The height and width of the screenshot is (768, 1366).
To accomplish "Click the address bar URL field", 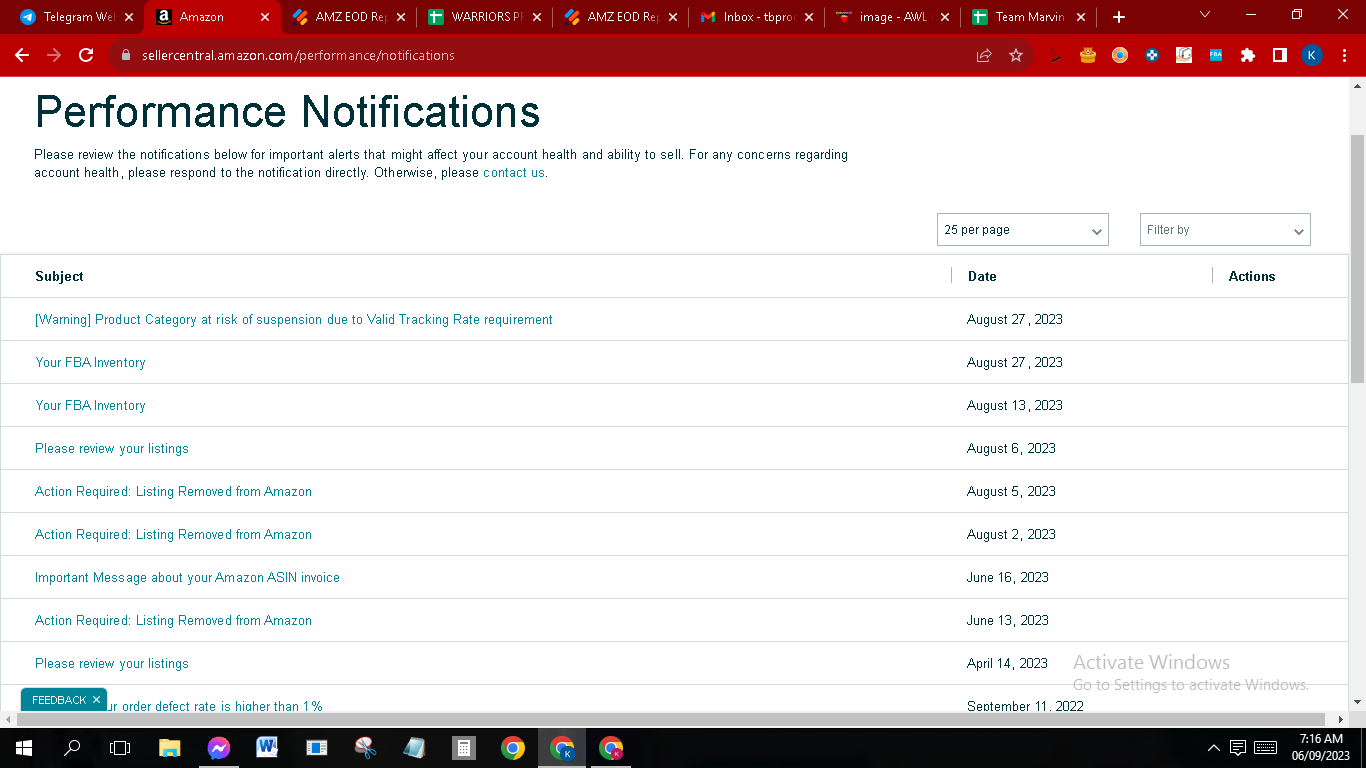I will coord(540,56).
